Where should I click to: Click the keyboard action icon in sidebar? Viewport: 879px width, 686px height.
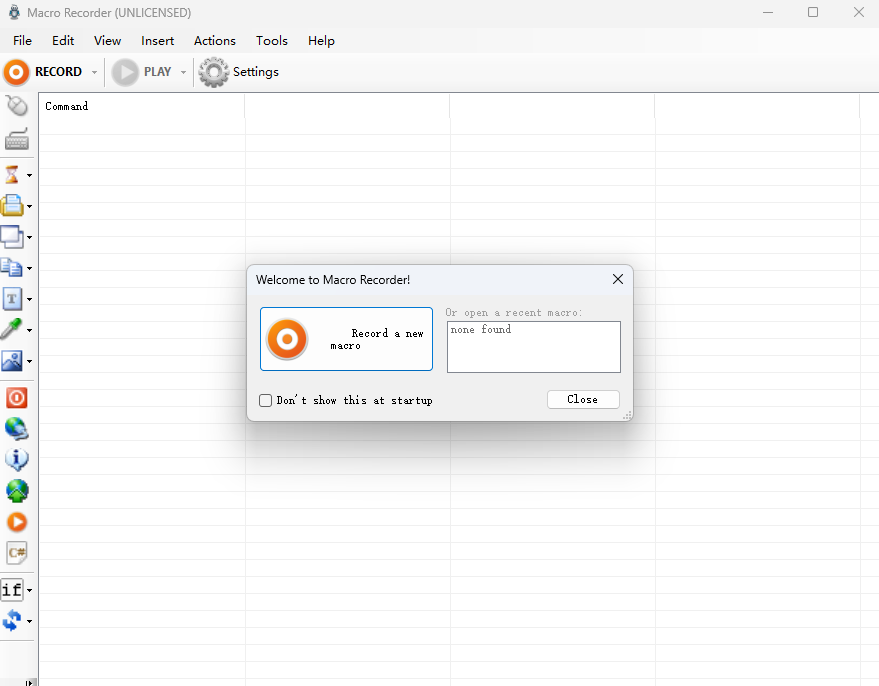tap(17, 140)
